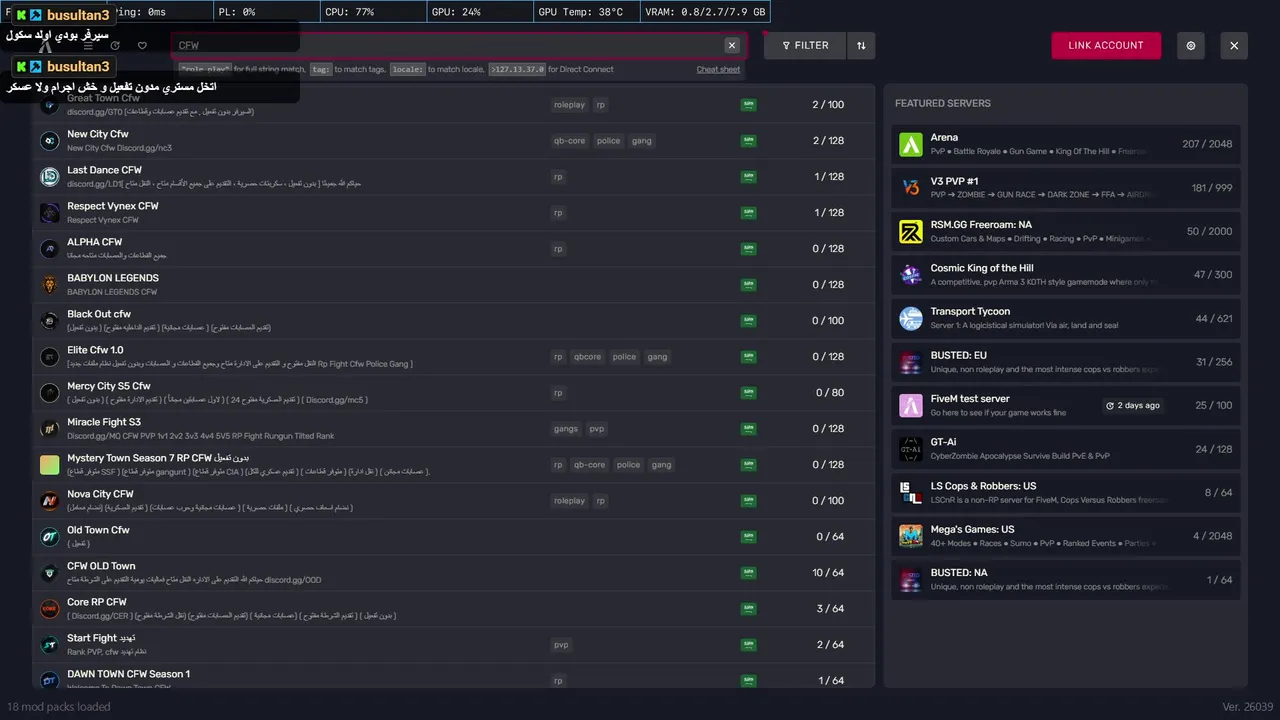Viewport: 1280px width, 720px height.
Task: Filter by New City Cfw's gang tag
Action: (642, 141)
